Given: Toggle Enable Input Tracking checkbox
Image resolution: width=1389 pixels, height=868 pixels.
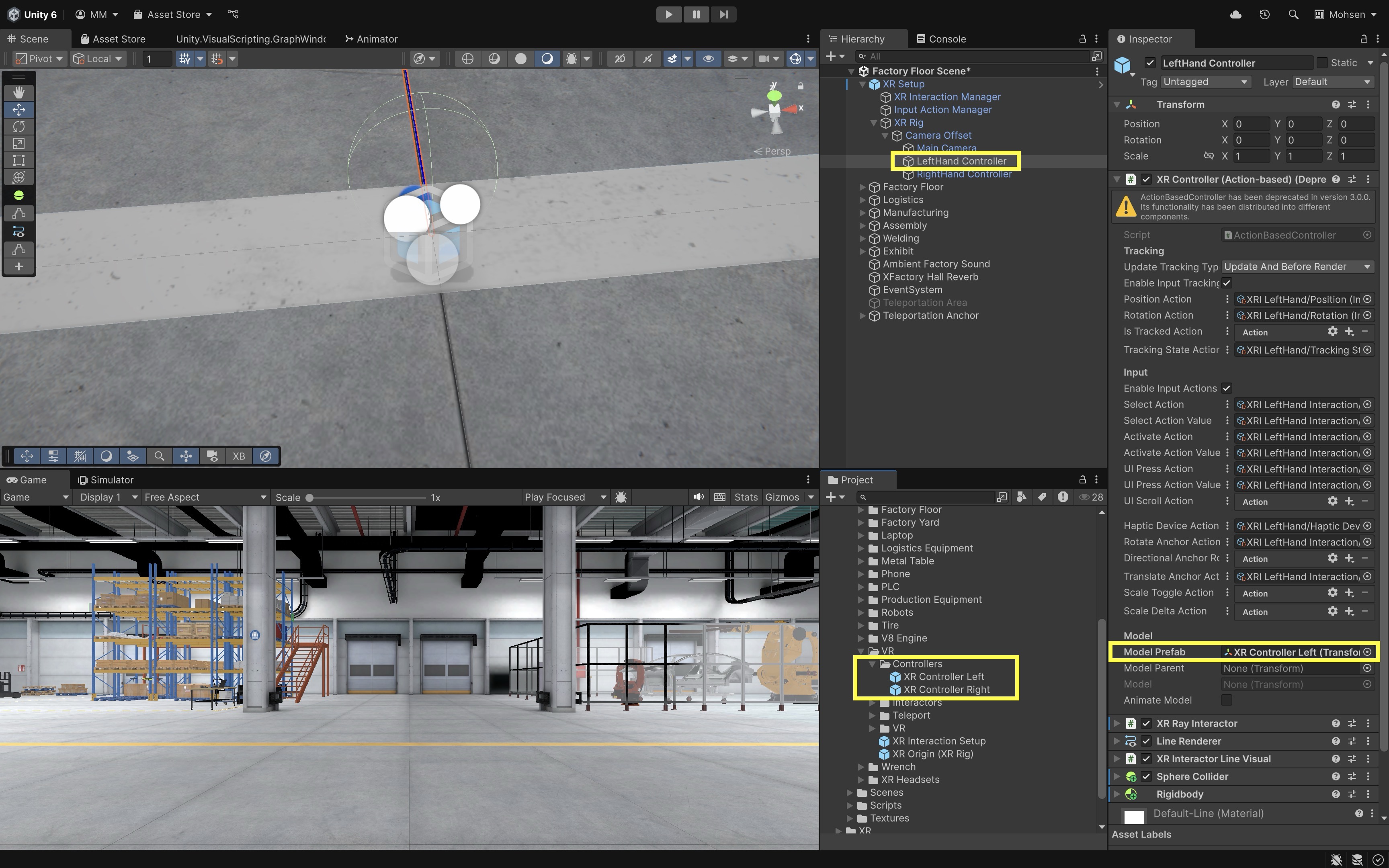Looking at the screenshot, I should point(1227,283).
